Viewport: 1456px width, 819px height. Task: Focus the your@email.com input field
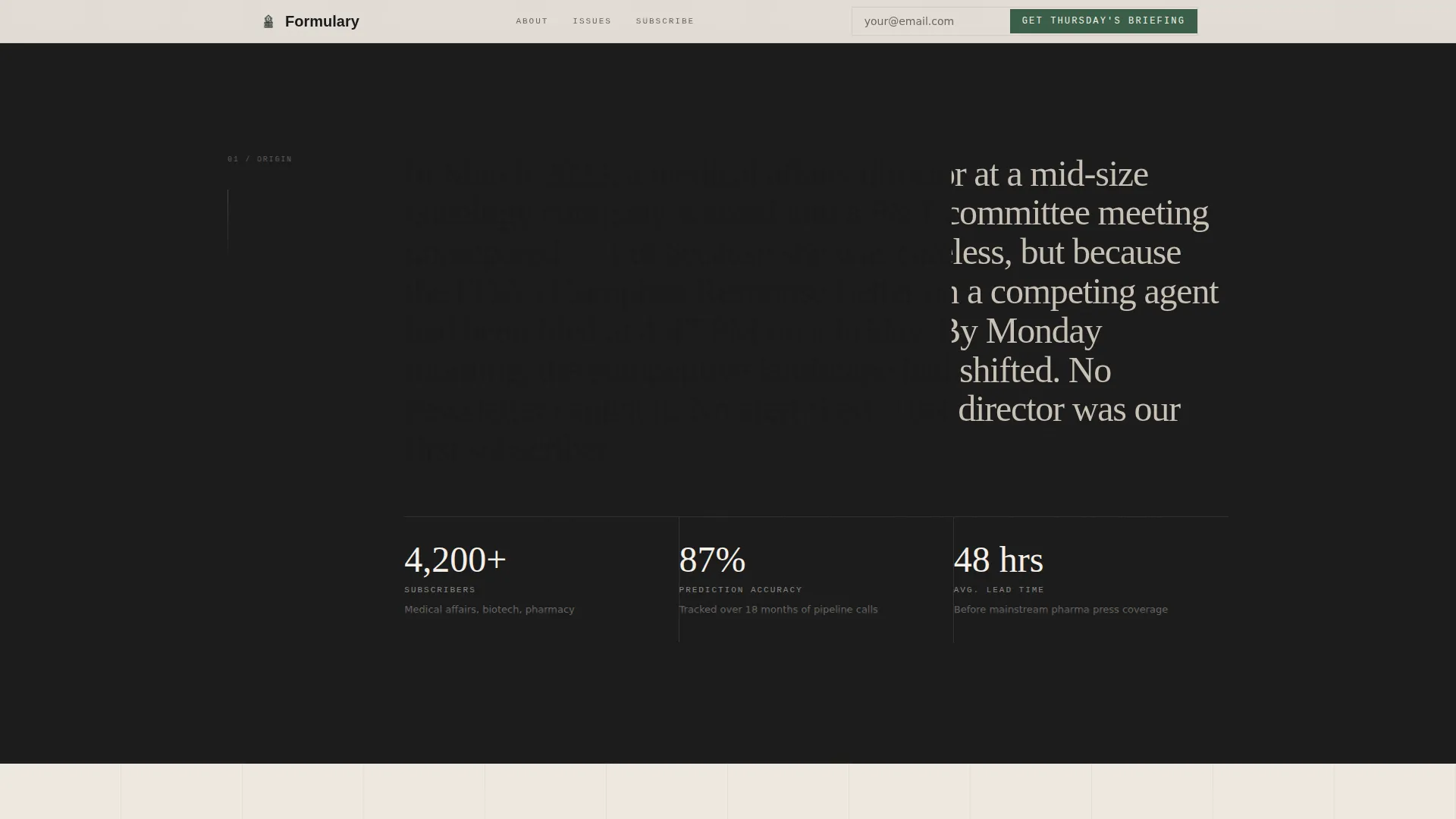click(x=931, y=21)
